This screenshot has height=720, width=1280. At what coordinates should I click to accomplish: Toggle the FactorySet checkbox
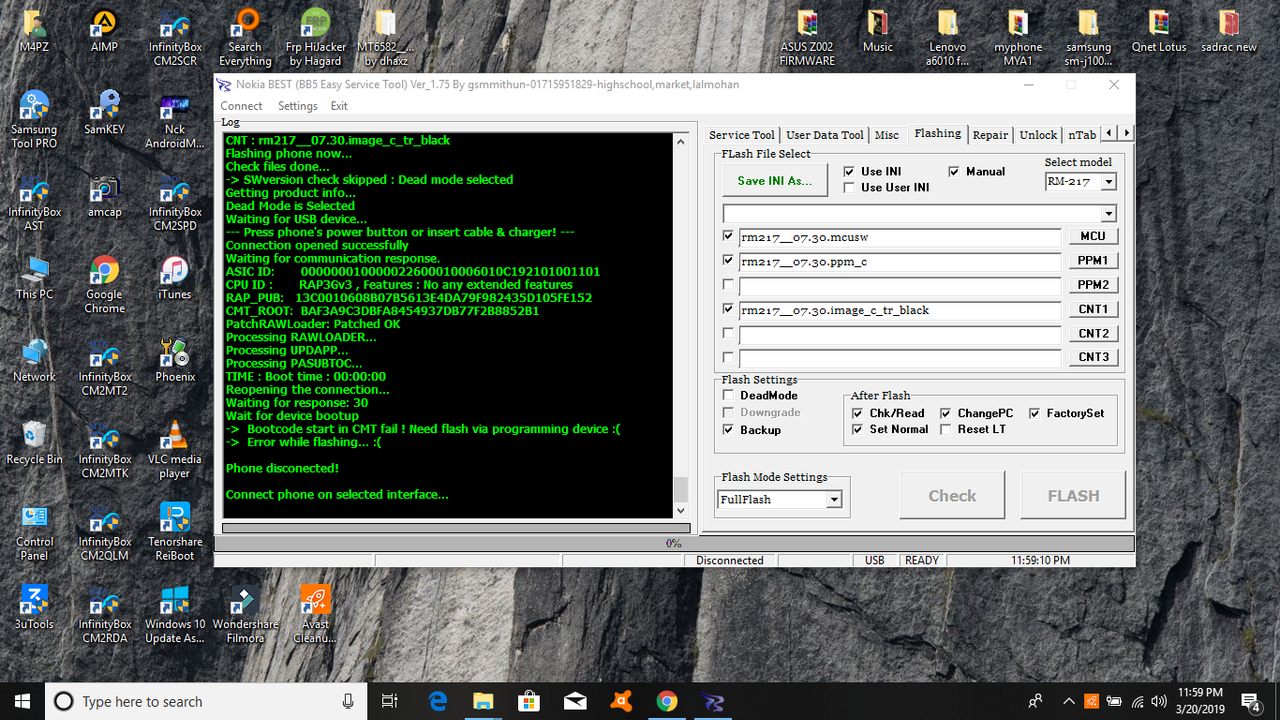tap(1035, 413)
